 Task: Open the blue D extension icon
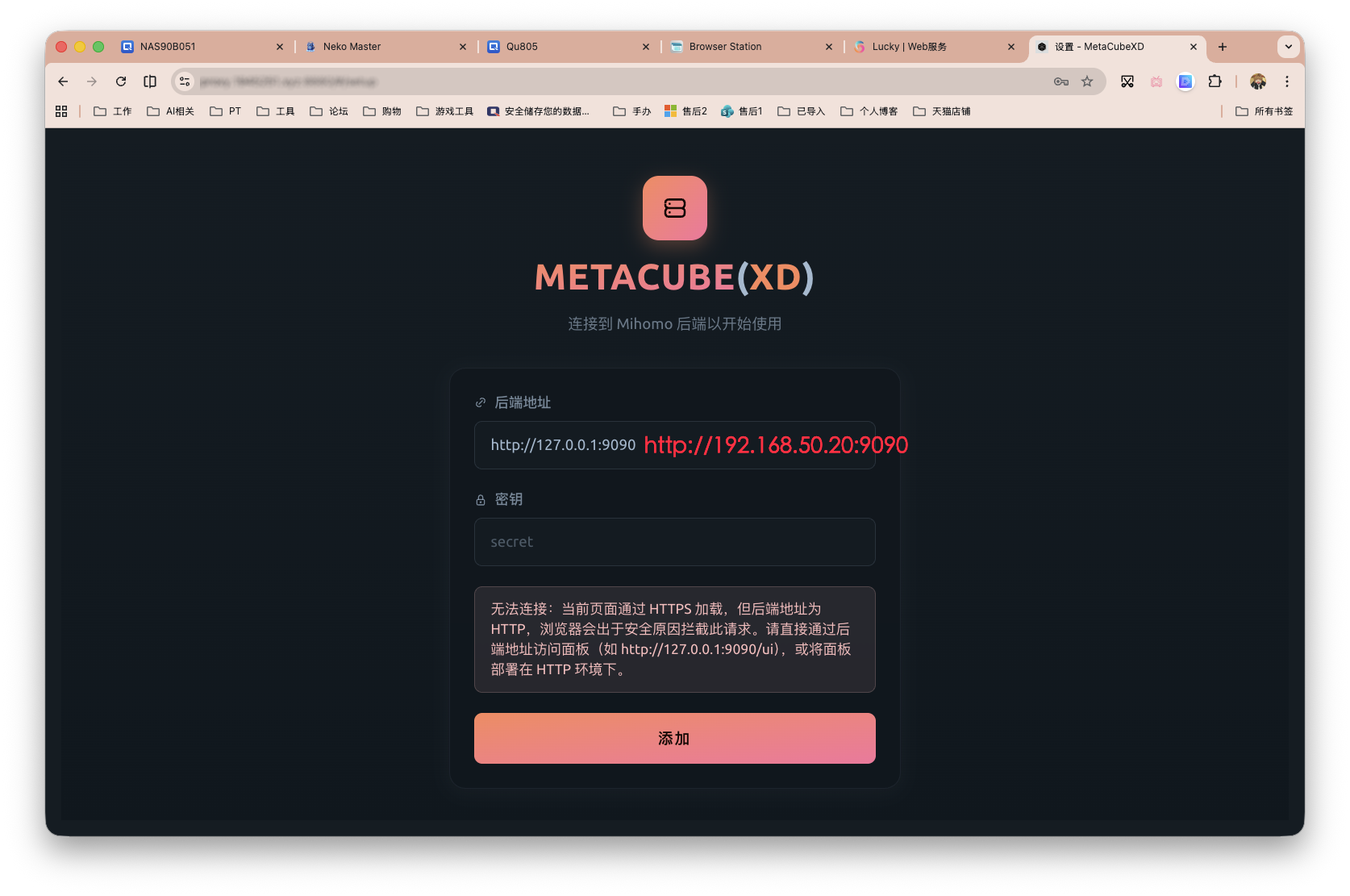coord(1185,81)
